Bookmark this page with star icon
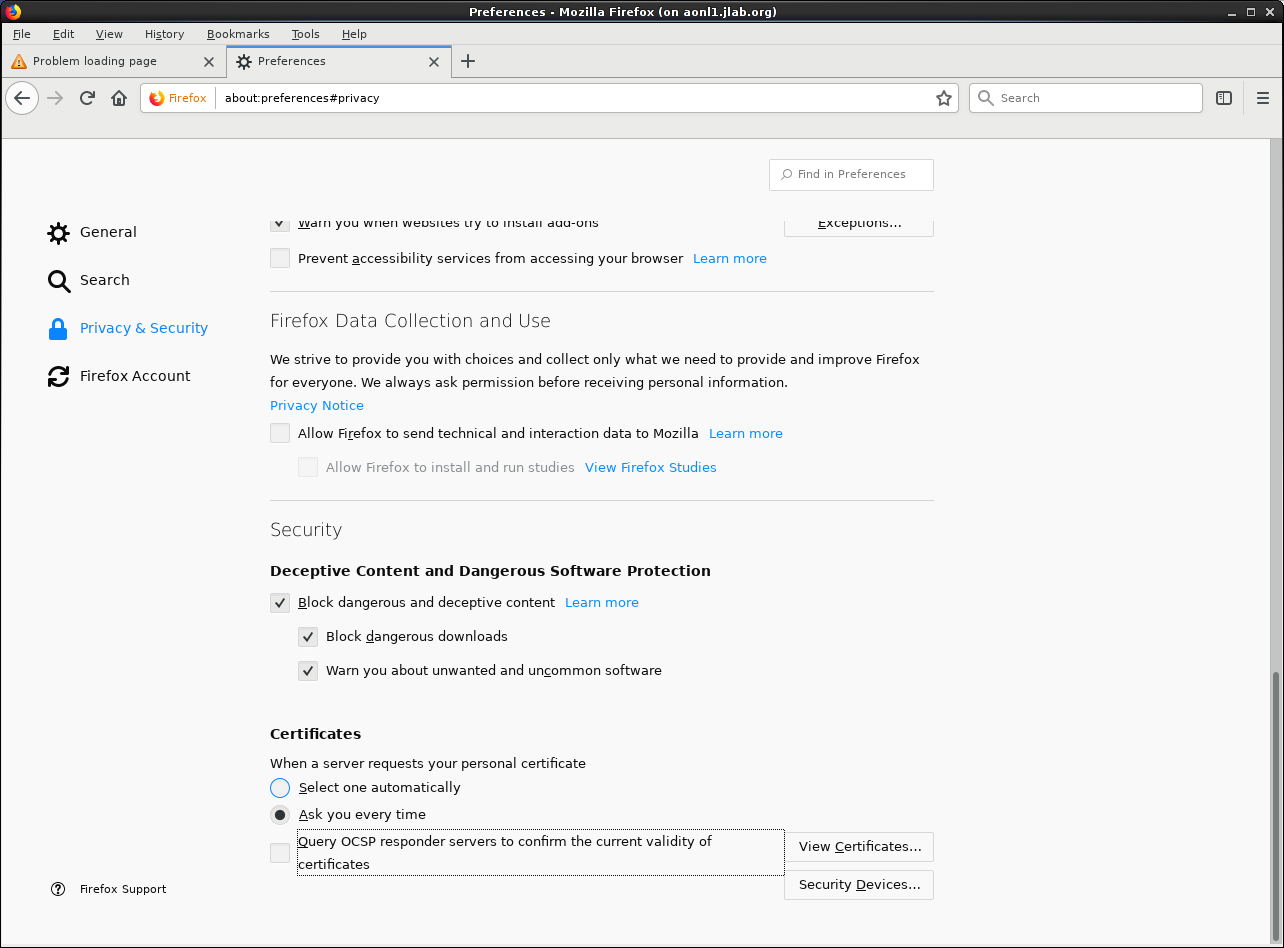 coord(943,98)
